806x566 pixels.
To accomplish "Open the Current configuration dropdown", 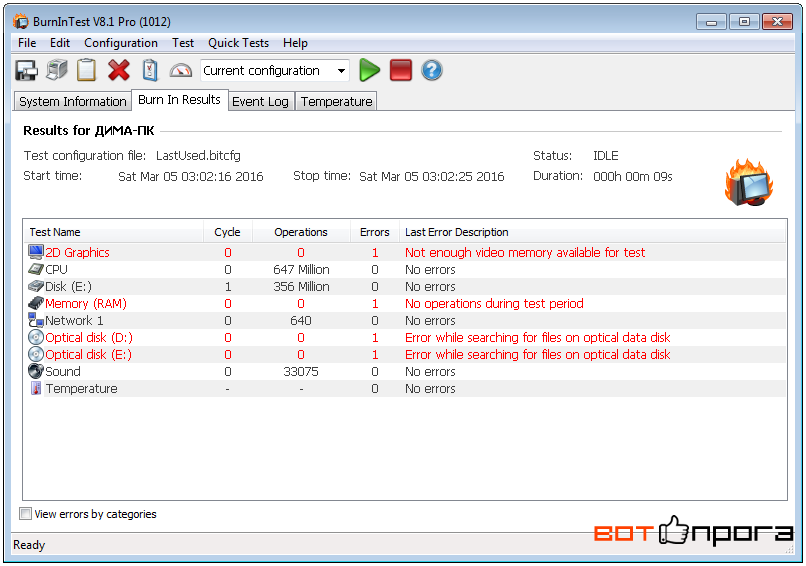I will click(x=275, y=70).
